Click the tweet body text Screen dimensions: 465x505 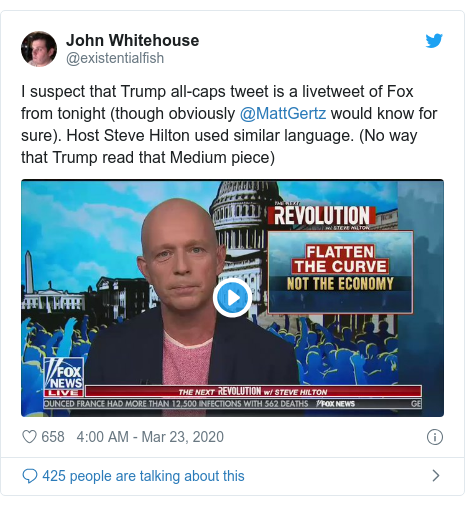click(229, 124)
